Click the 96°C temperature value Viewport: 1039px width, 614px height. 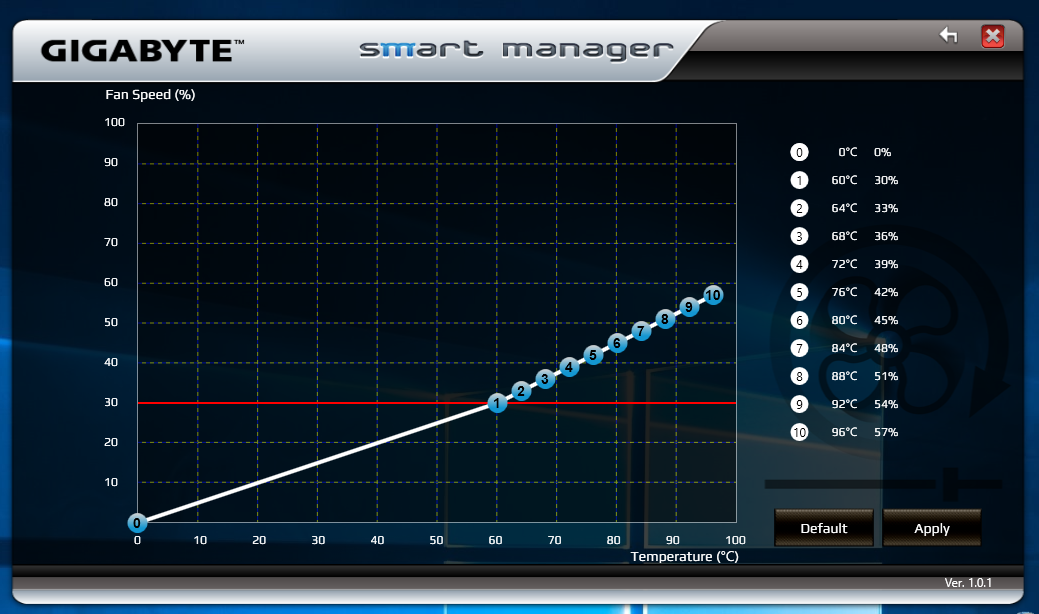tap(844, 433)
